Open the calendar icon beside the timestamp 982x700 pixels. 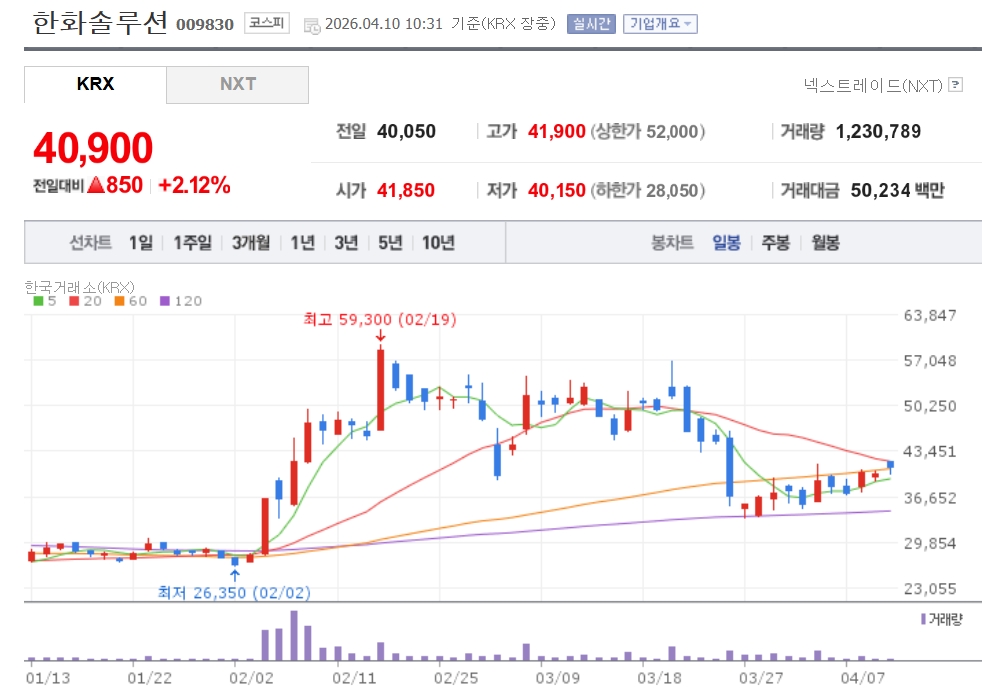pos(311,26)
